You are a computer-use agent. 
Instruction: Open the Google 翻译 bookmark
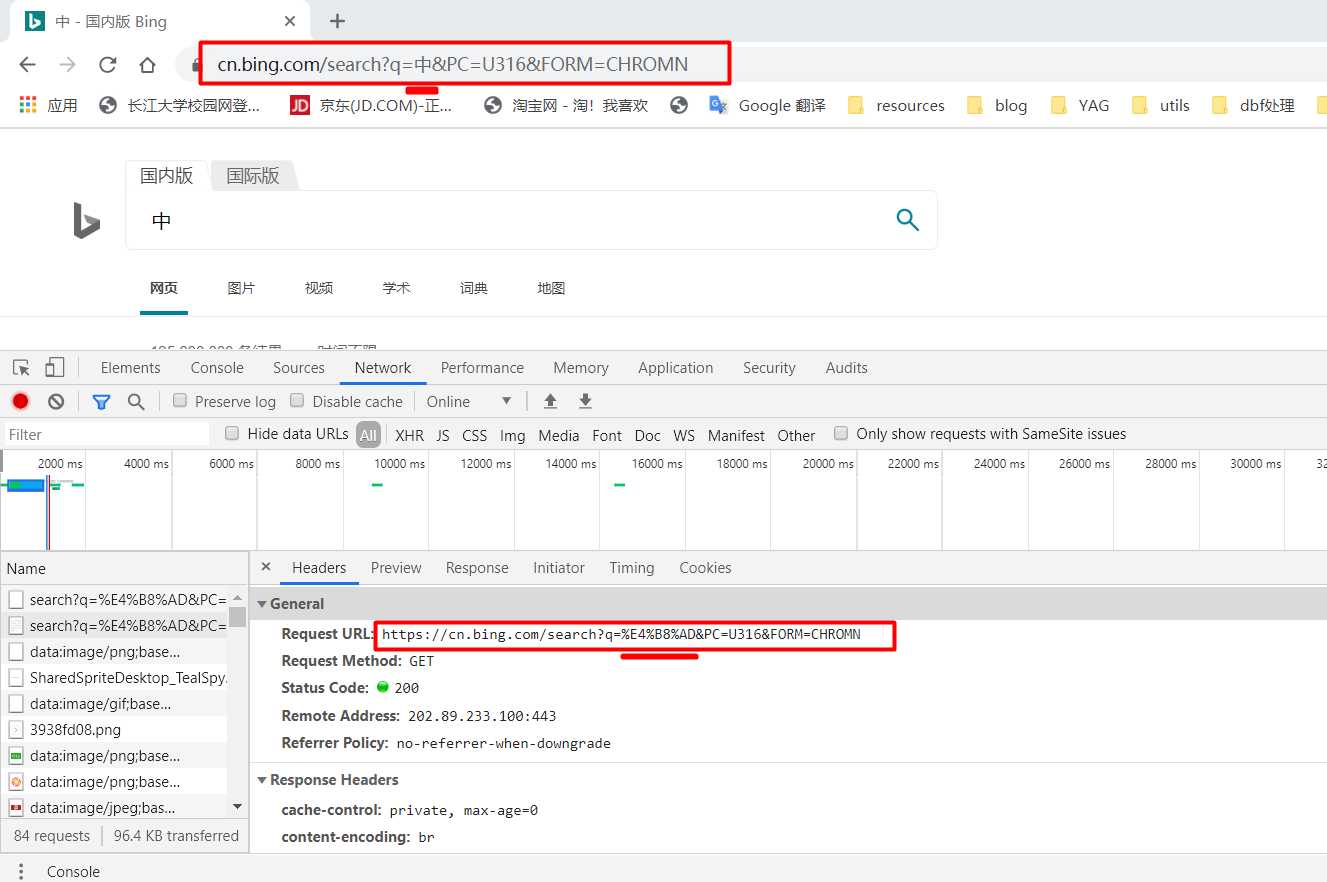(x=767, y=105)
